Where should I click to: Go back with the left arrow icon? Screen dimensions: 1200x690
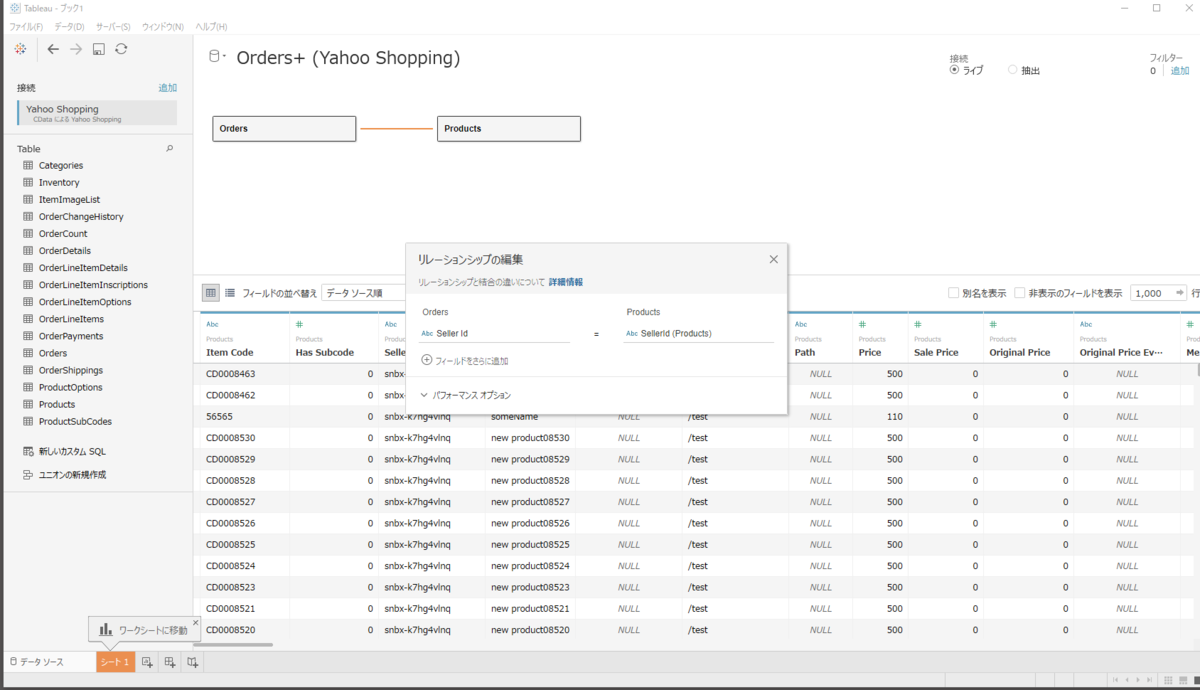tap(53, 49)
